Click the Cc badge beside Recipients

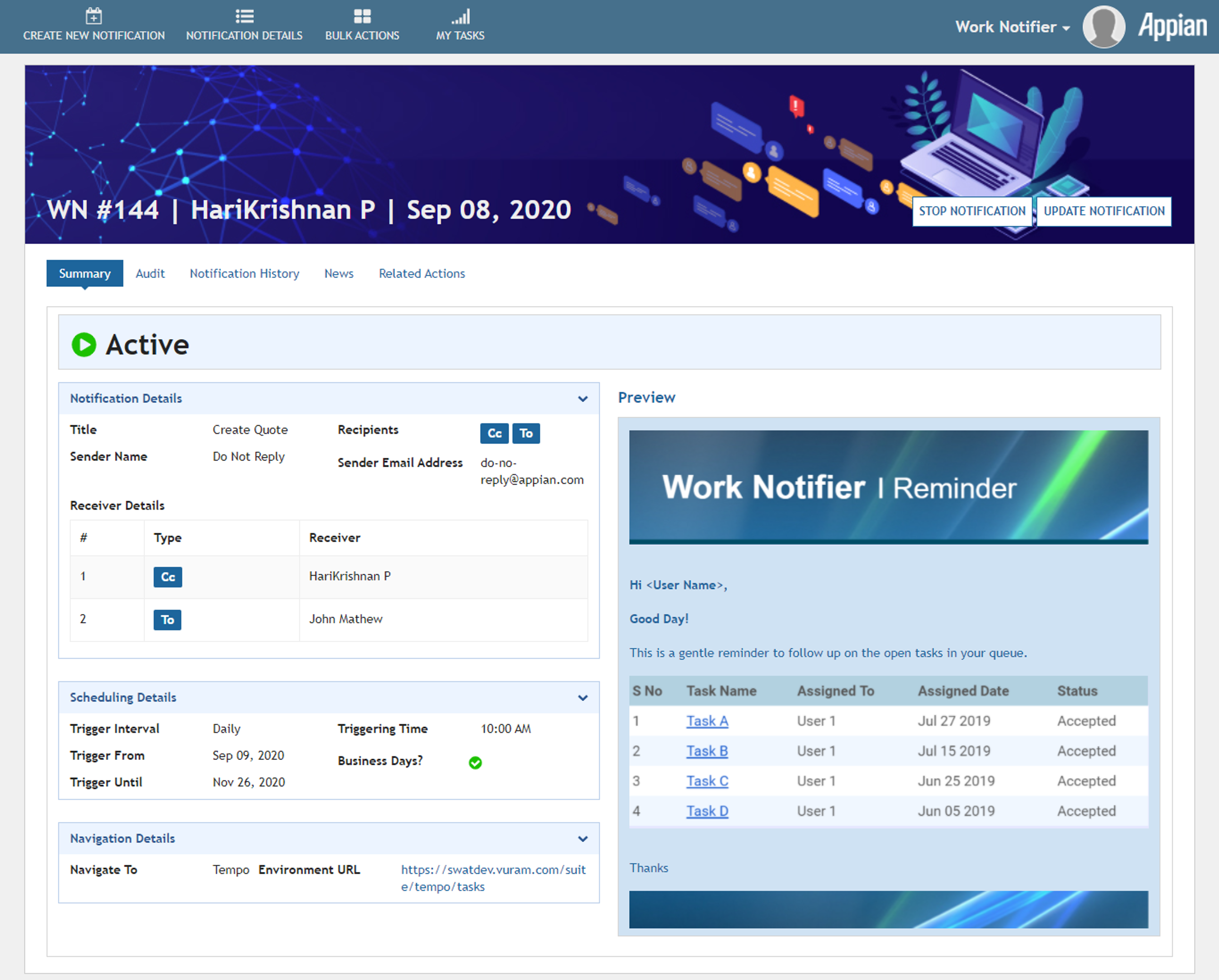(x=494, y=433)
